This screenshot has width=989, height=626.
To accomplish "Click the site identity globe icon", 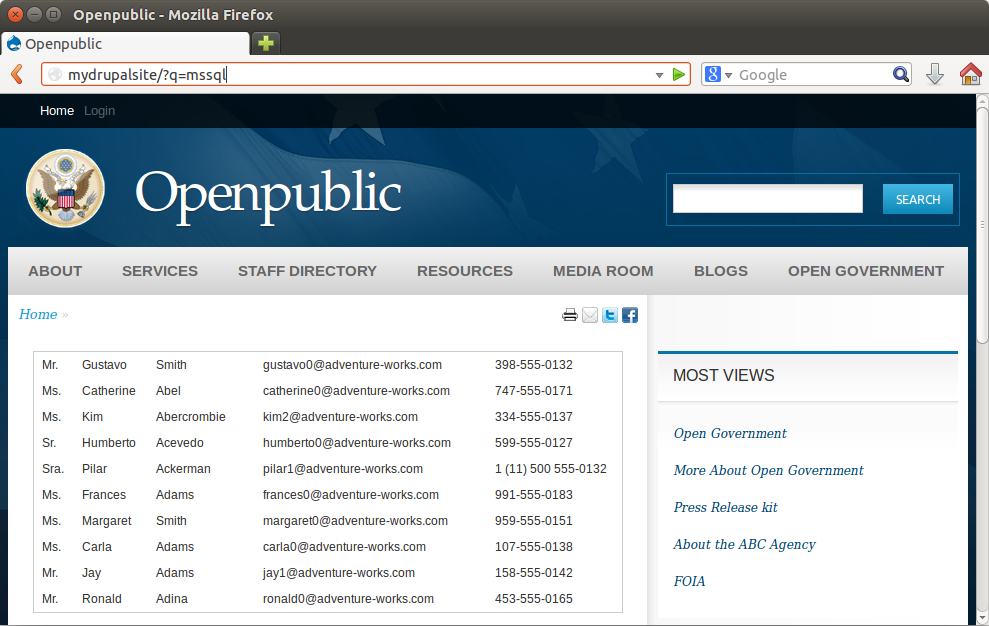I will (55, 74).
